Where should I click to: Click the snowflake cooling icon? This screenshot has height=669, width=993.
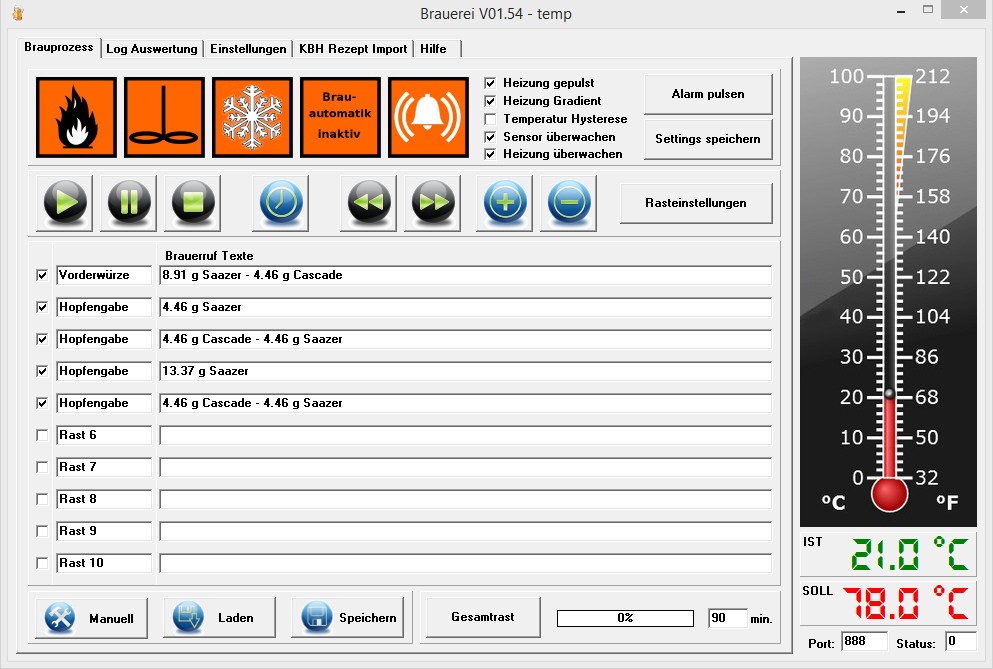click(x=252, y=118)
